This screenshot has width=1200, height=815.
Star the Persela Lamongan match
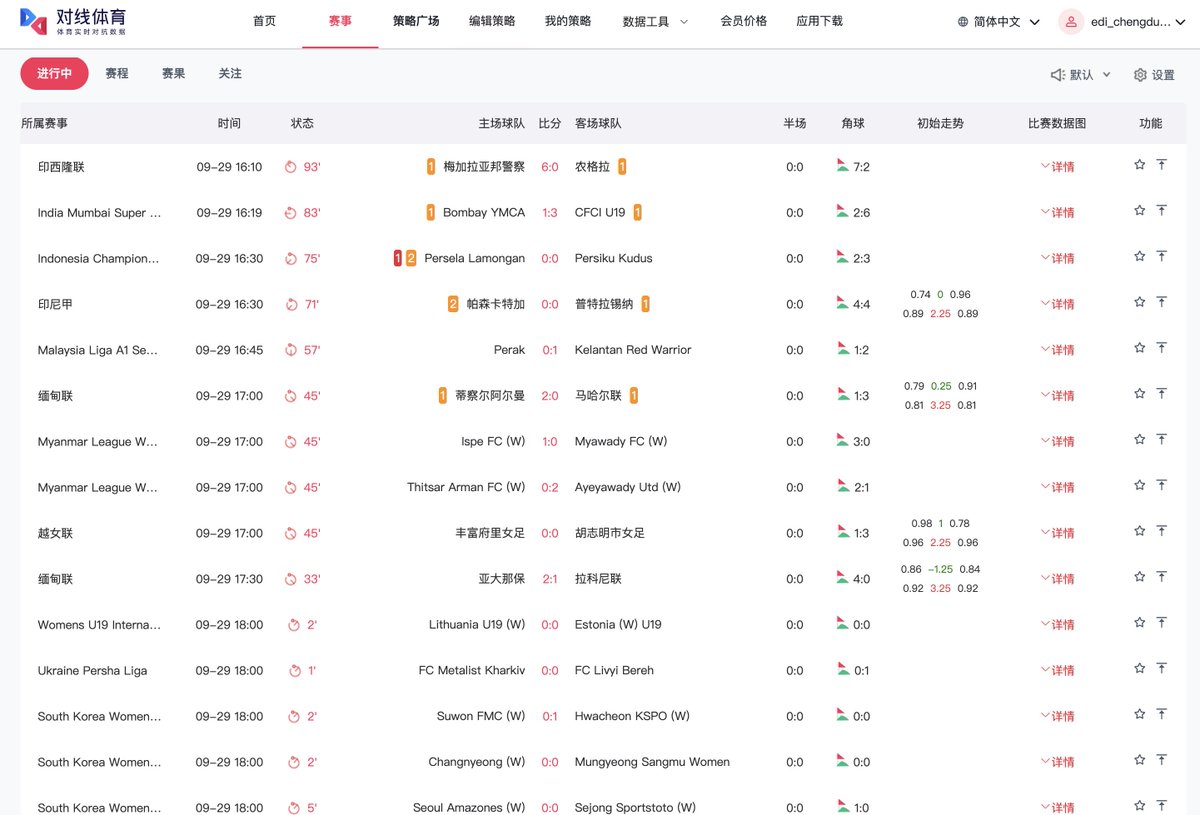tap(1140, 257)
